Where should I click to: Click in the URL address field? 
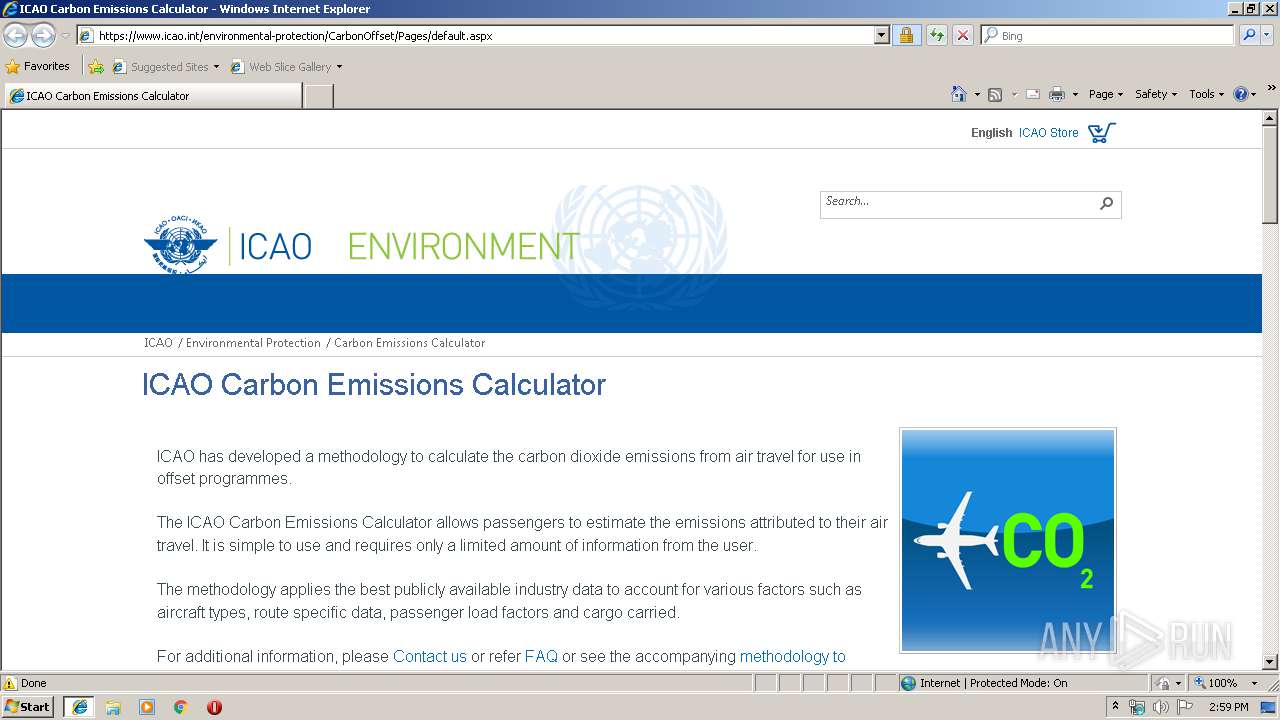(x=484, y=36)
